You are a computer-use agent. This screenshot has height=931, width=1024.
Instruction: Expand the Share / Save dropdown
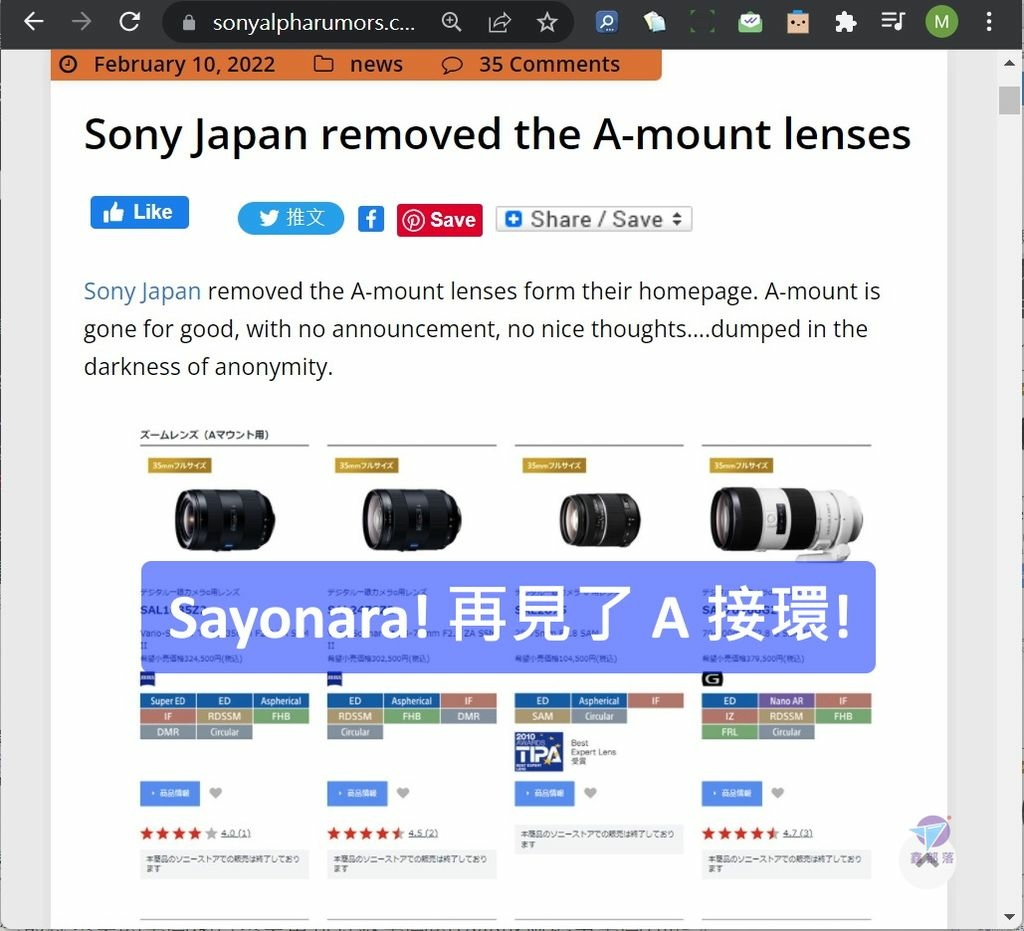coord(594,219)
